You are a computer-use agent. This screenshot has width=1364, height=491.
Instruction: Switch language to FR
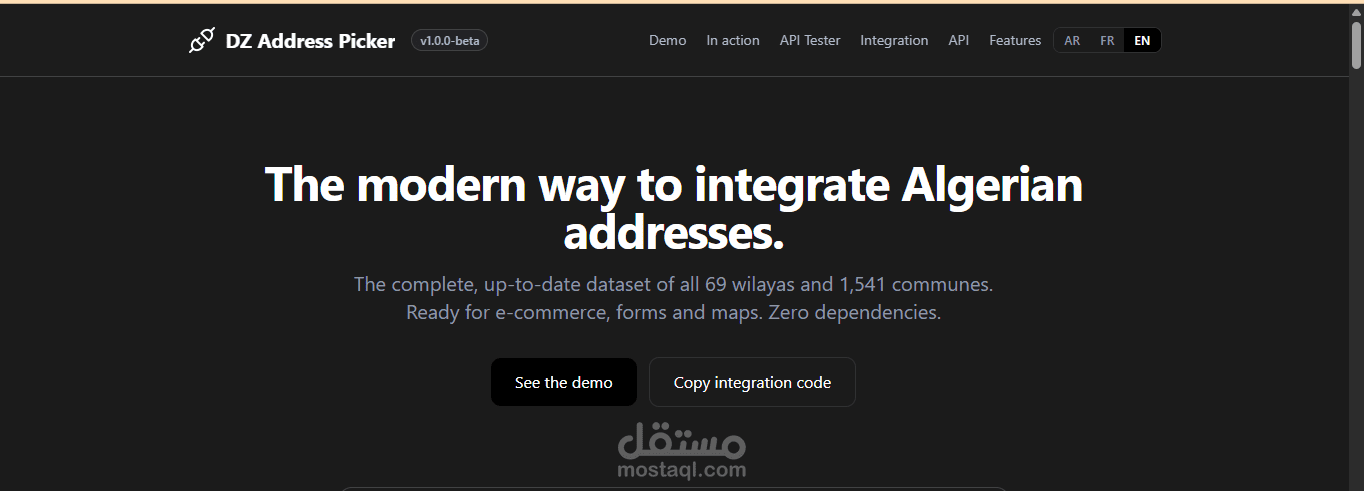tap(1107, 41)
